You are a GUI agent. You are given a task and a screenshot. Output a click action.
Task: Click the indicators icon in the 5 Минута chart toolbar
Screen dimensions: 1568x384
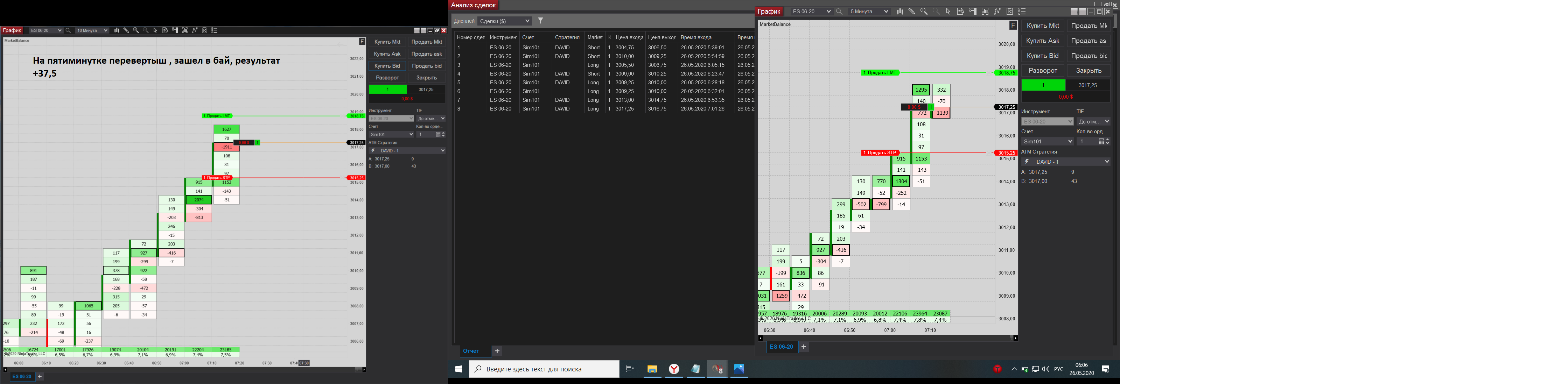click(x=997, y=12)
